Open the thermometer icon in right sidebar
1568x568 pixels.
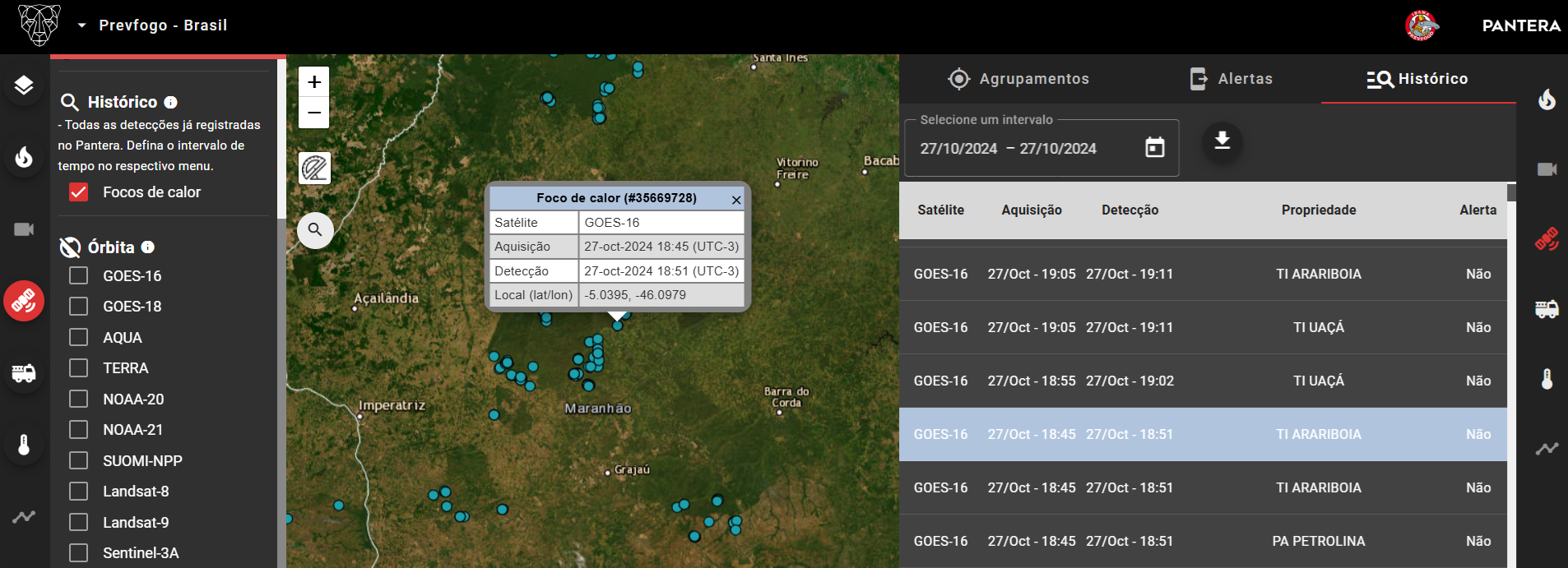tap(1547, 379)
